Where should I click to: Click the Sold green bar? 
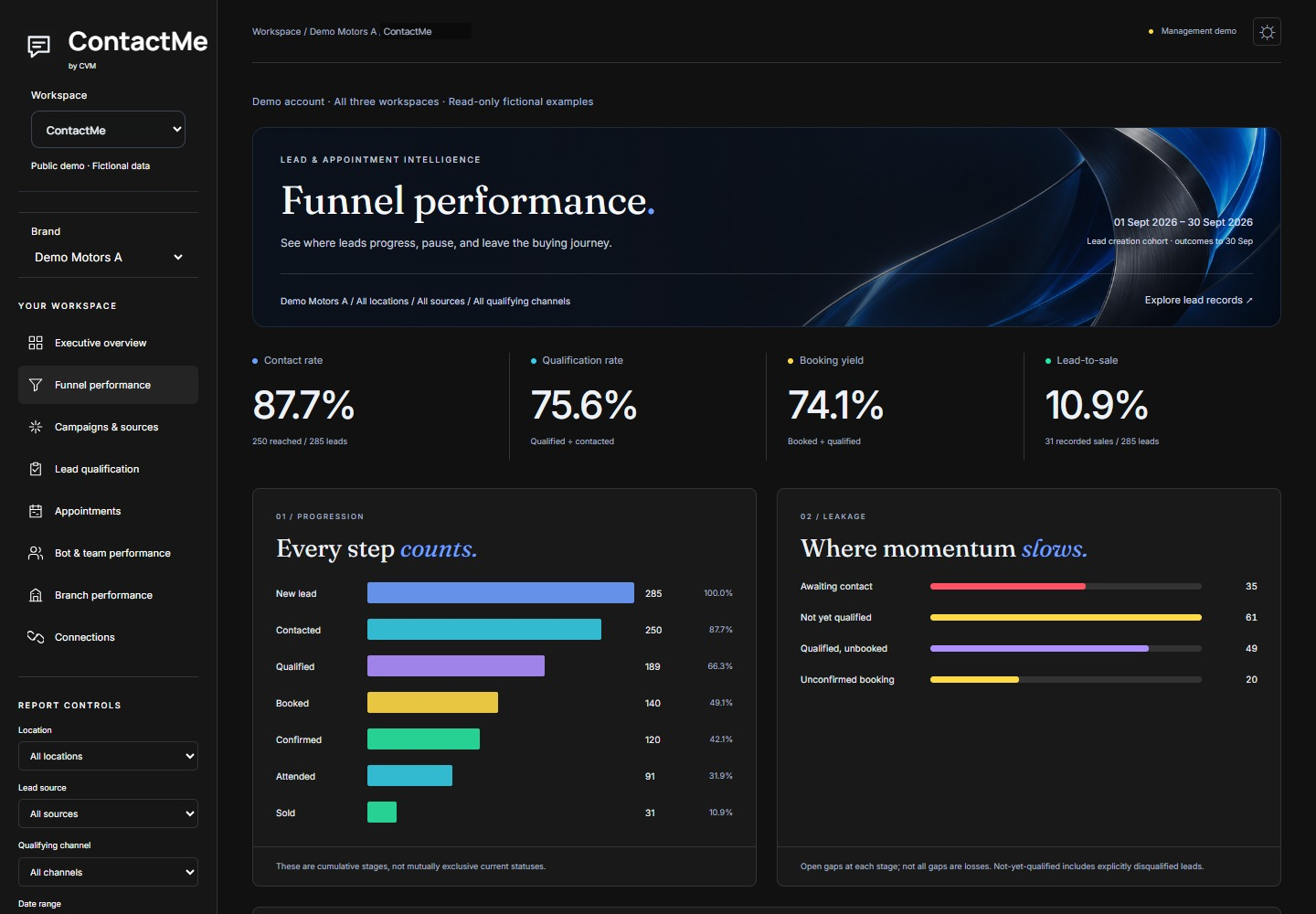tap(382, 813)
